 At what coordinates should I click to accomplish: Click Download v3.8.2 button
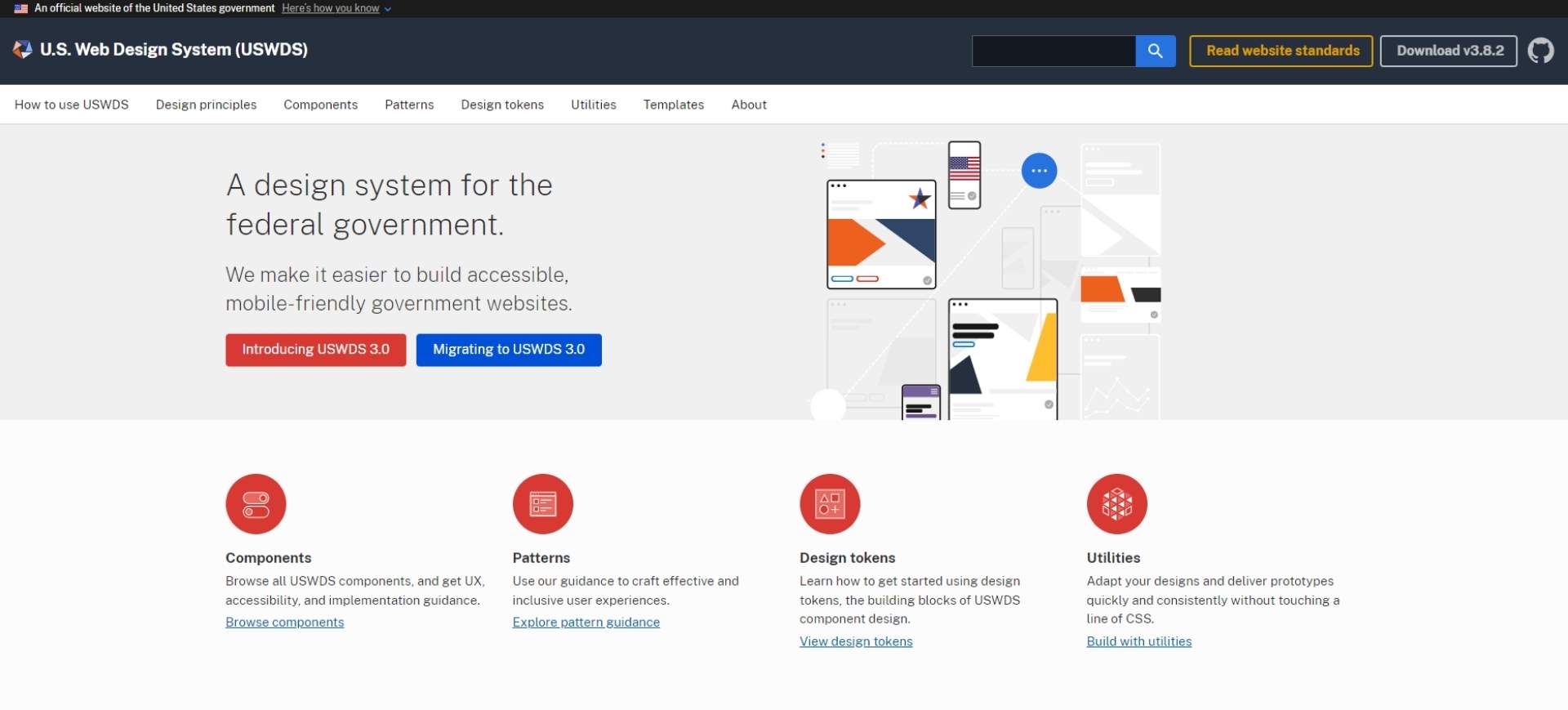(1449, 51)
